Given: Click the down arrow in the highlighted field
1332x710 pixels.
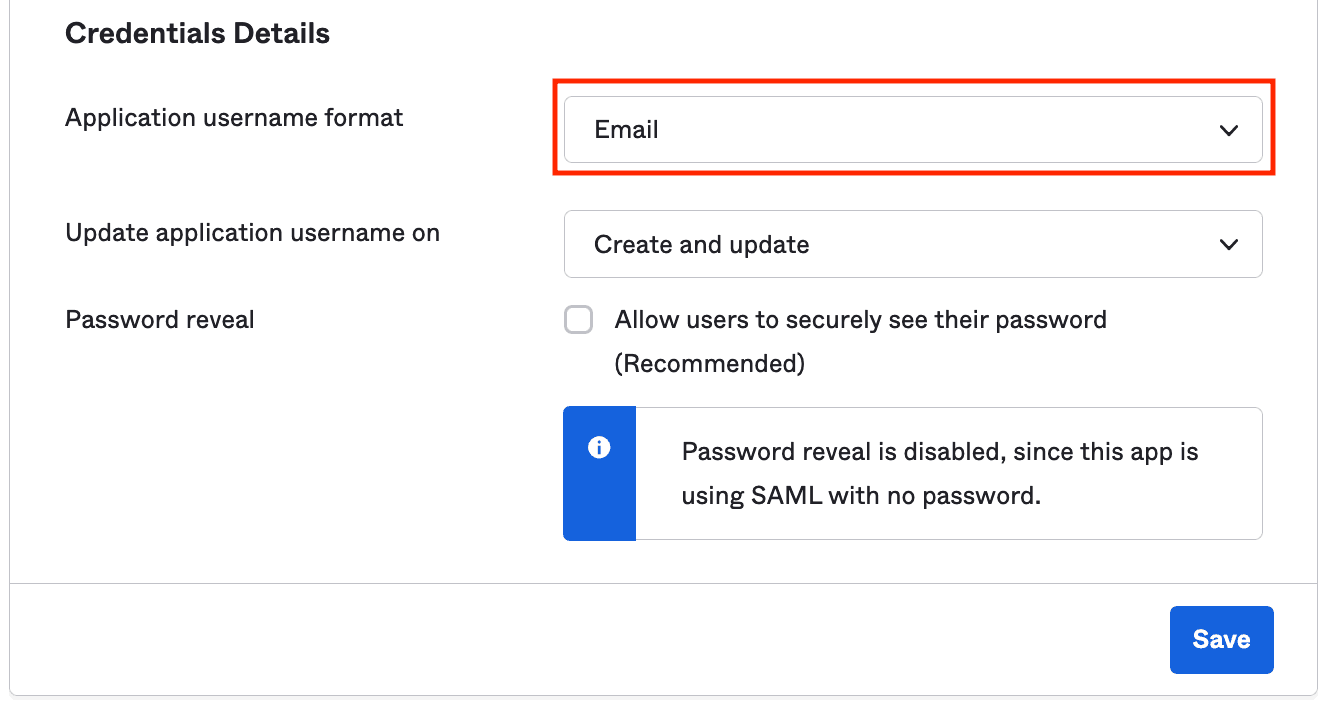Looking at the screenshot, I should pos(1228,129).
